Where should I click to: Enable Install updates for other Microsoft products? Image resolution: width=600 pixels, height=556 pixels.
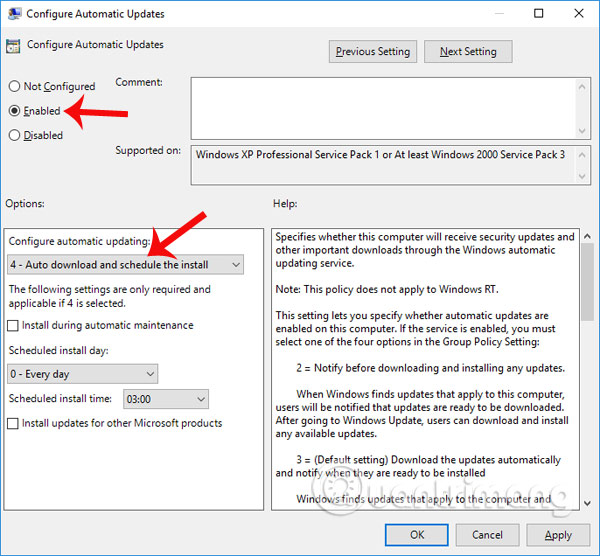click(13, 424)
